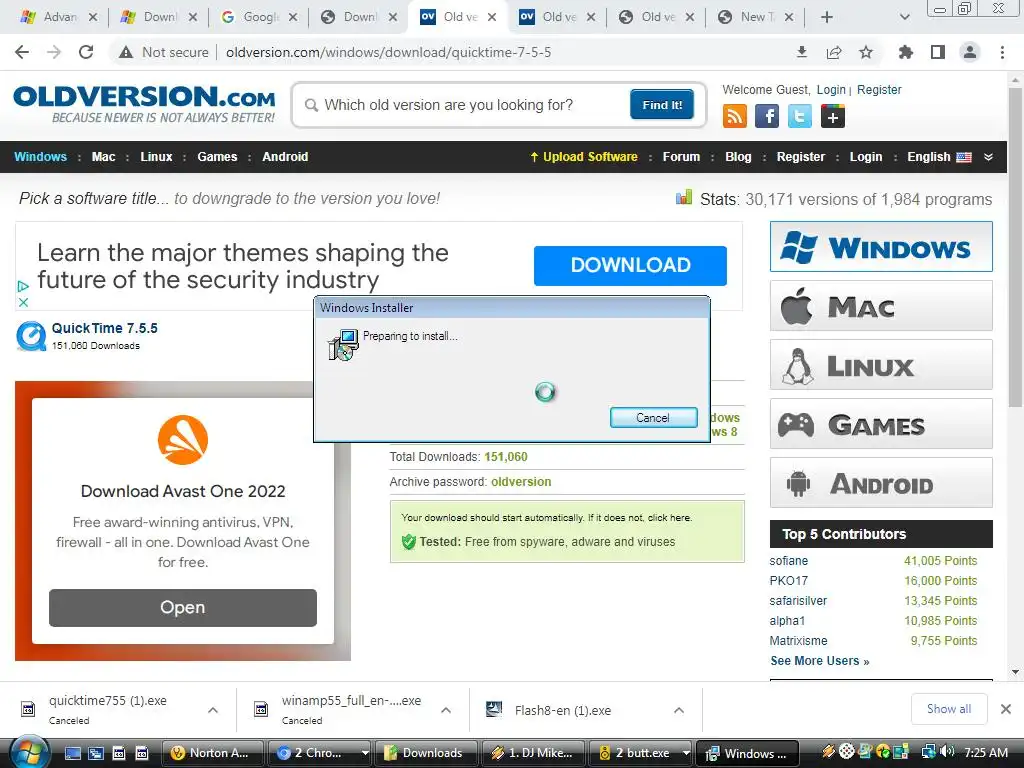Open See More Users link
Viewport: 1024px width, 768px height.
point(820,660)
